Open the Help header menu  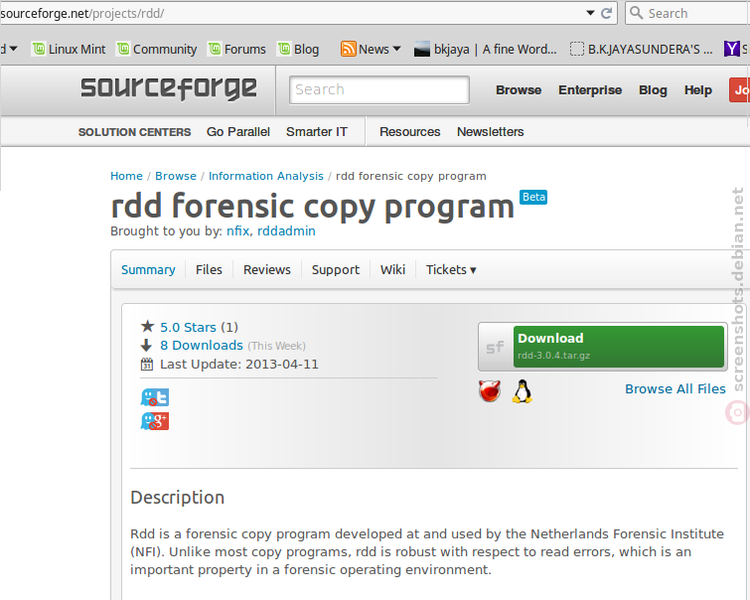[x=698, y=90]
